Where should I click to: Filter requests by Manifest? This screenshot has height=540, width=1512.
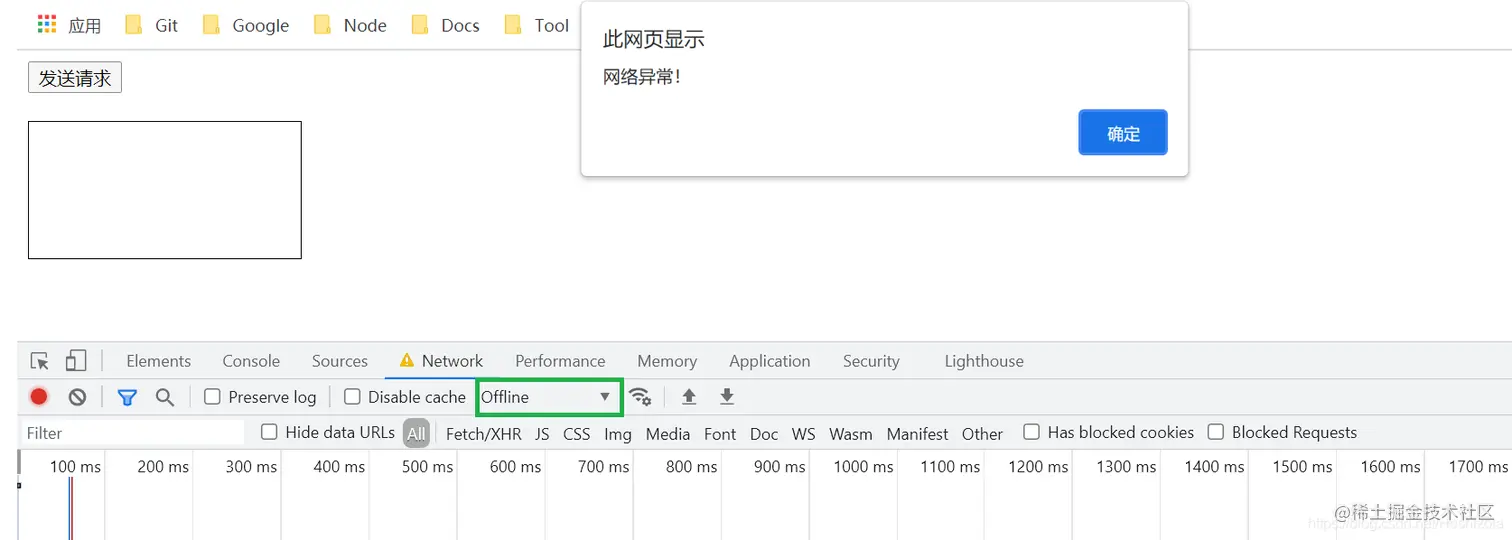pyautogui.click(x=917, y=434)
